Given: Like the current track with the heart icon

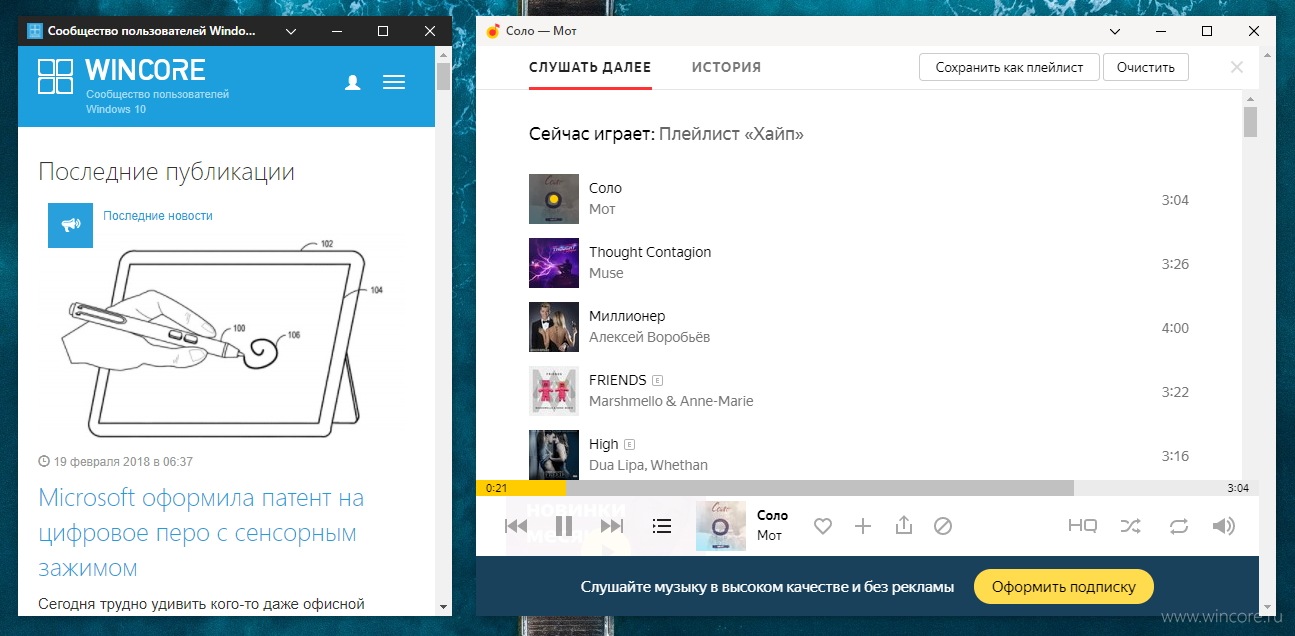Looking at the screenshot, I should pos(823,526).
